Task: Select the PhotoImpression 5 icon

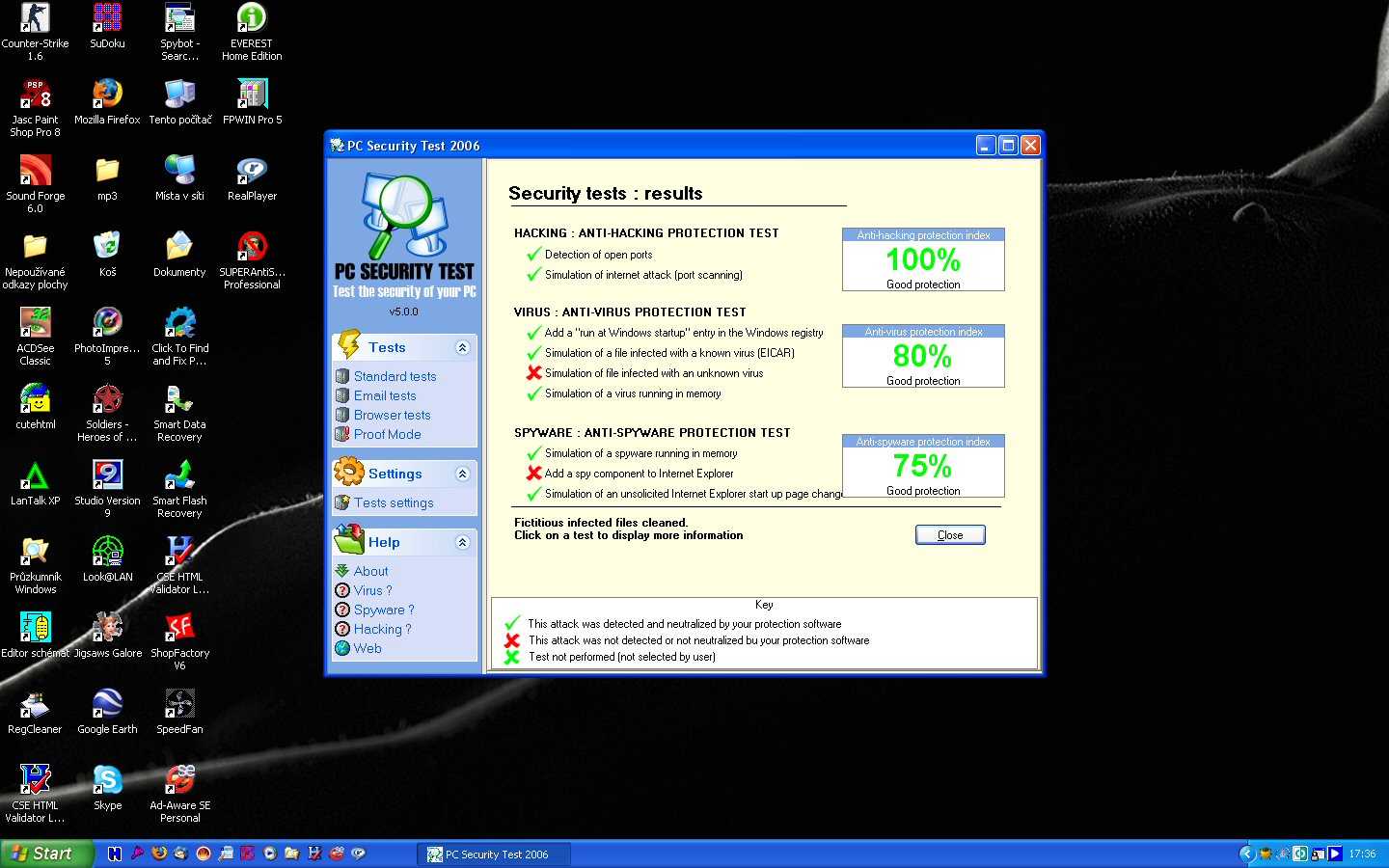Action: (107, 336)
